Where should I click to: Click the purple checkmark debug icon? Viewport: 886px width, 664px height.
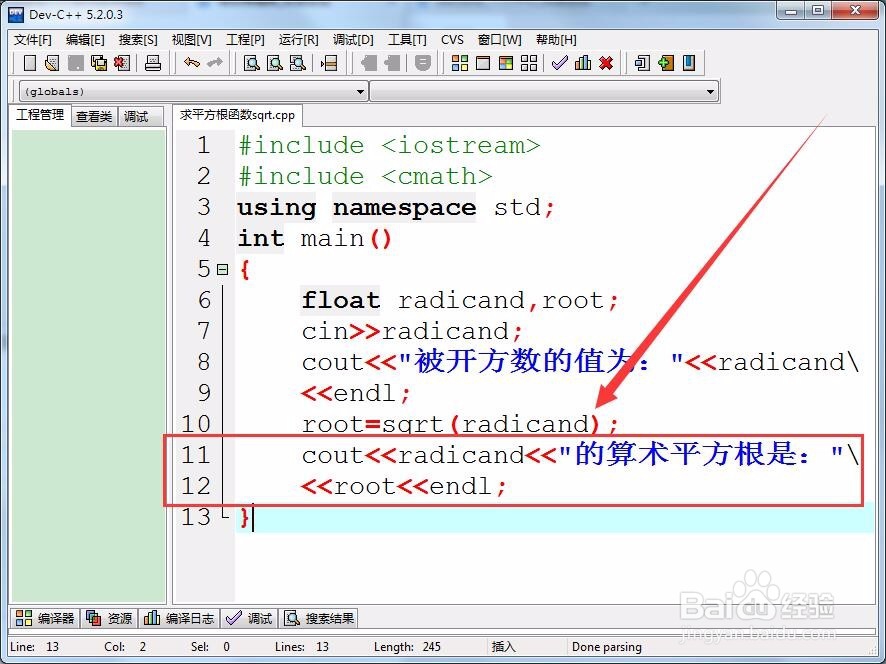tap(559, 63)
